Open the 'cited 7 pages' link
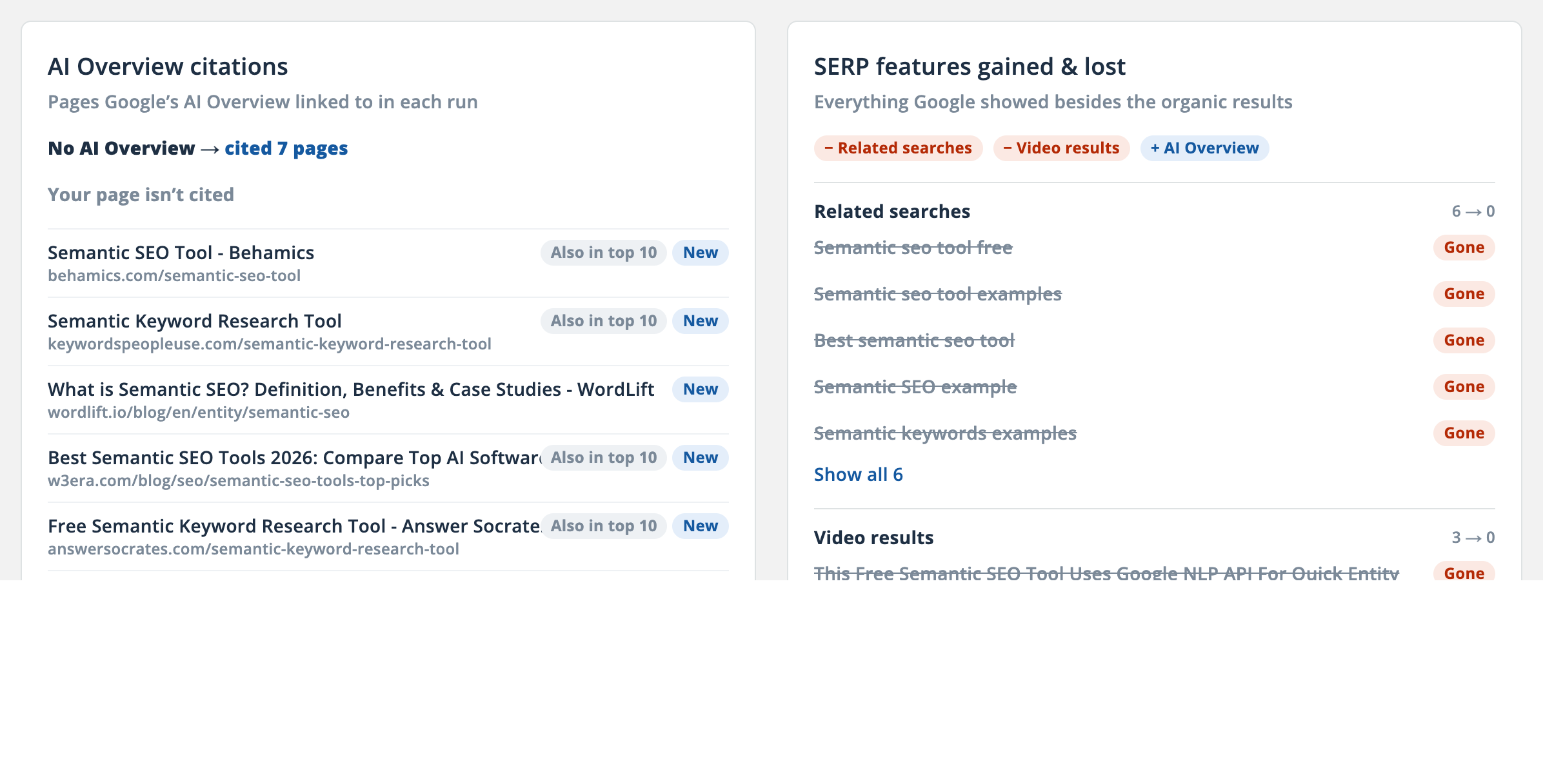 pos(286,148)
